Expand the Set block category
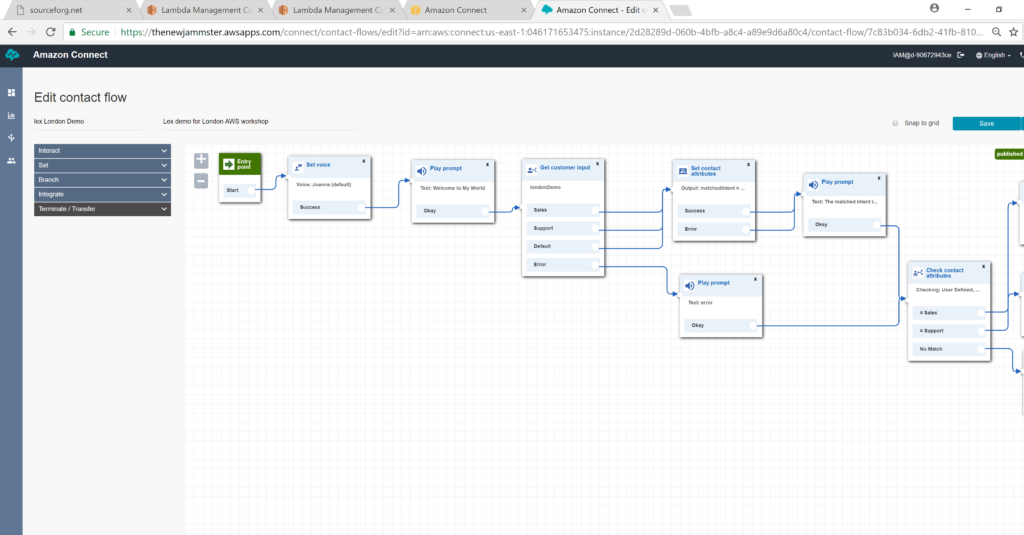 [103, 165]
